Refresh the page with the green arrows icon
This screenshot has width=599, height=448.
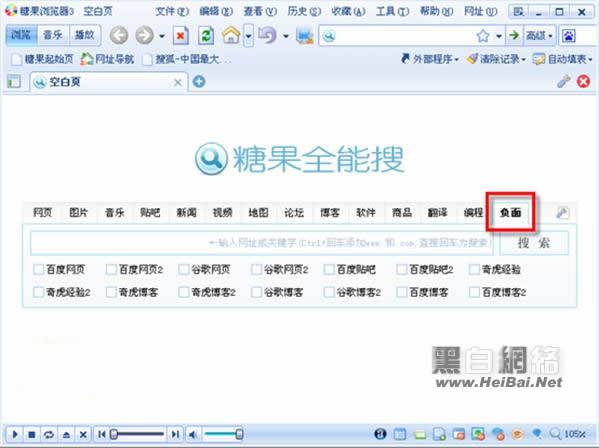coord(206,36)
